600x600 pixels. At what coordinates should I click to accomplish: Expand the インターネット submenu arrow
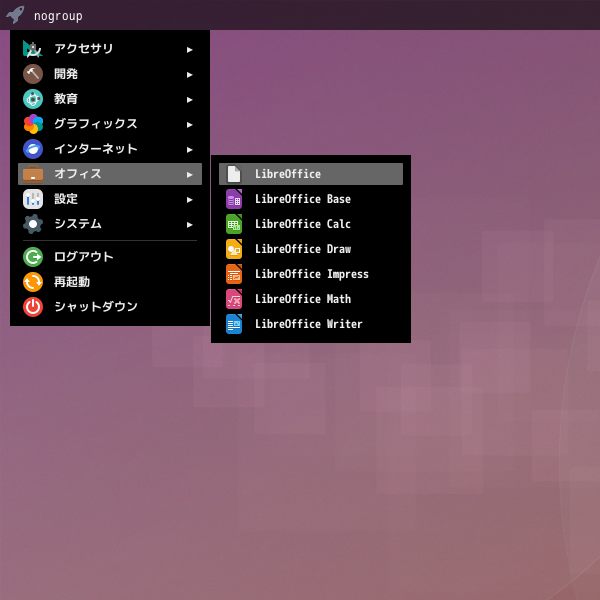pyautogui.click(x=189, y=150)
